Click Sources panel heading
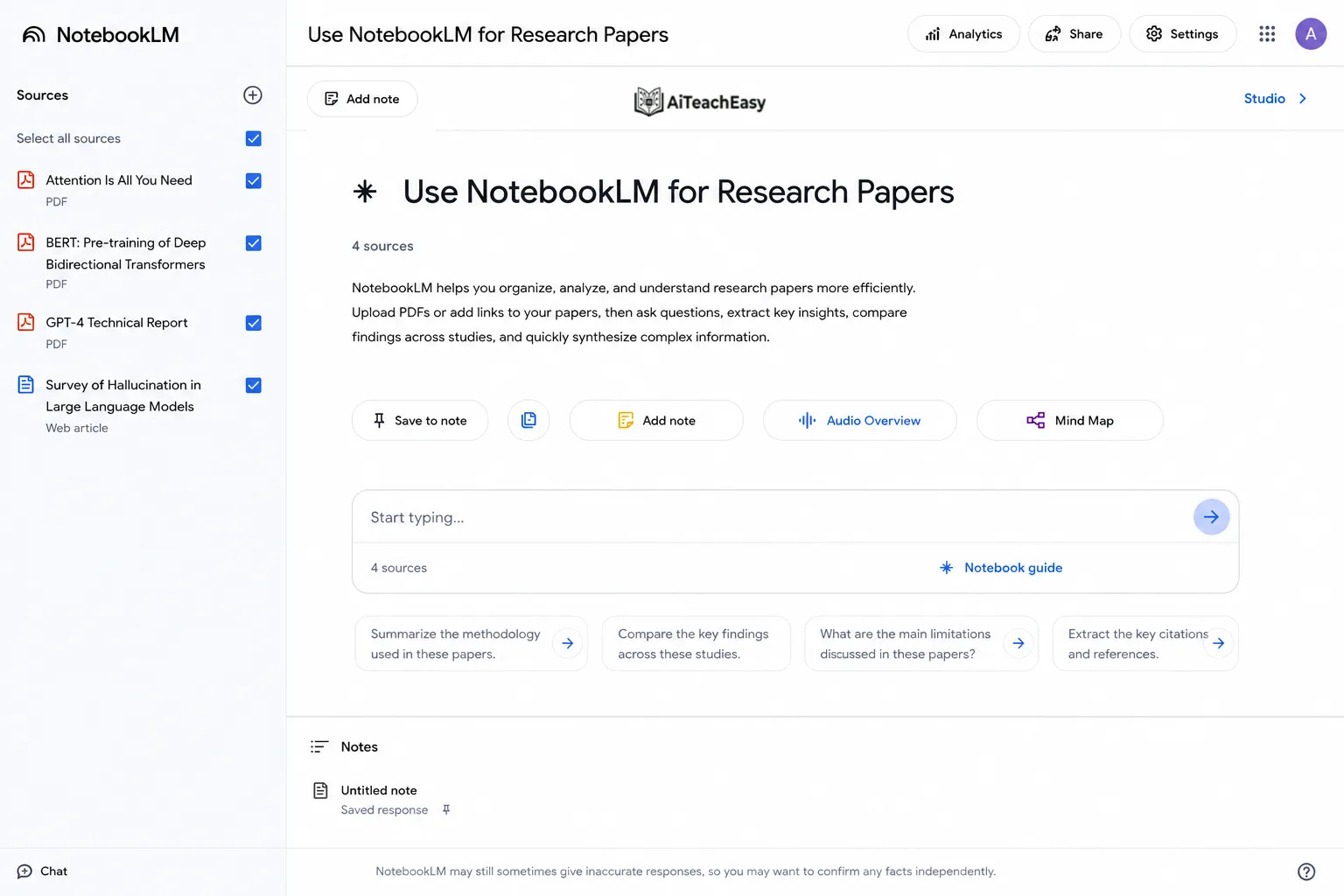Viewport: 1344px width, 896px height. [x=42, y=95]
